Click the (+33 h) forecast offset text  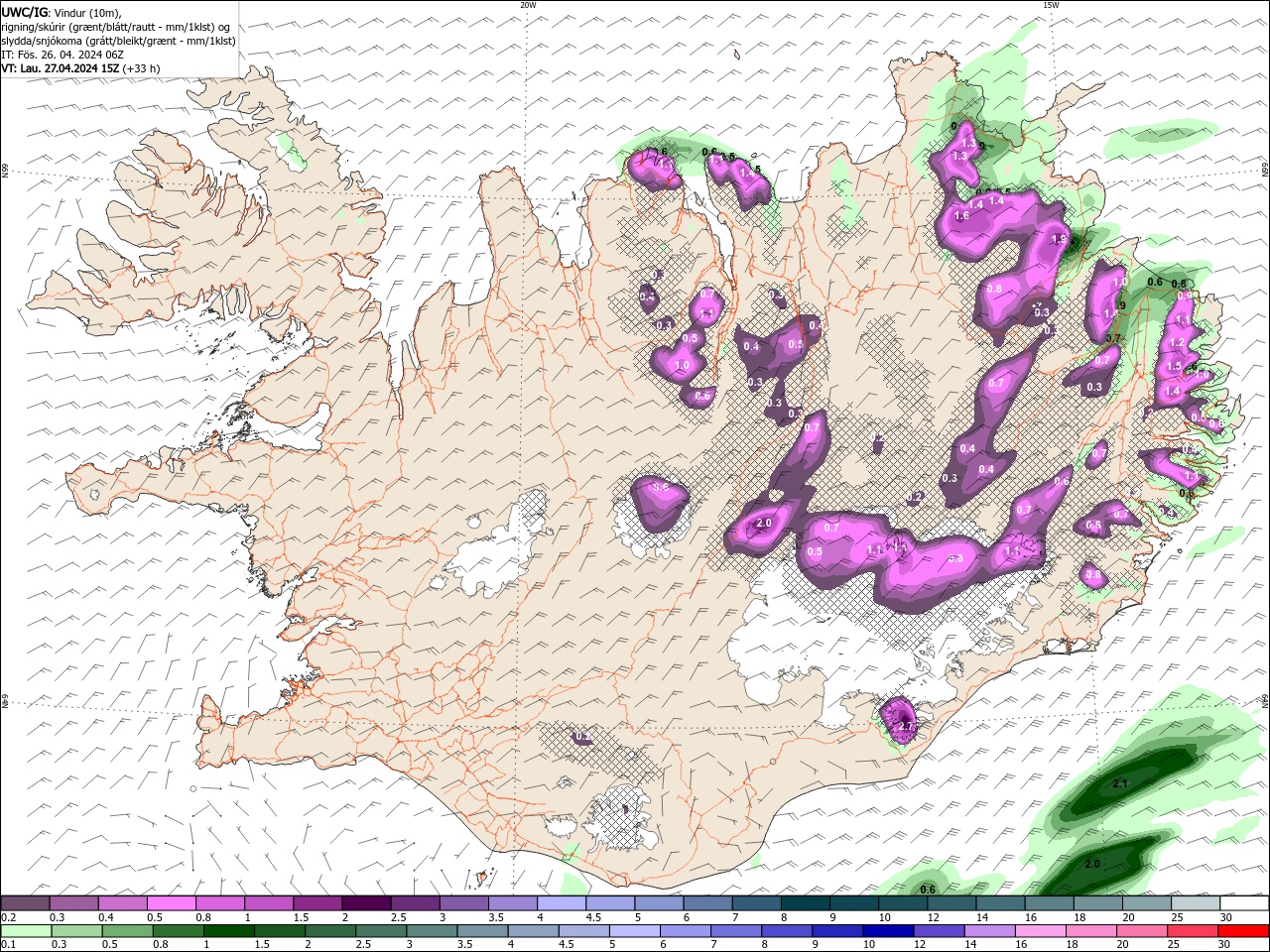tap(141, 68)
